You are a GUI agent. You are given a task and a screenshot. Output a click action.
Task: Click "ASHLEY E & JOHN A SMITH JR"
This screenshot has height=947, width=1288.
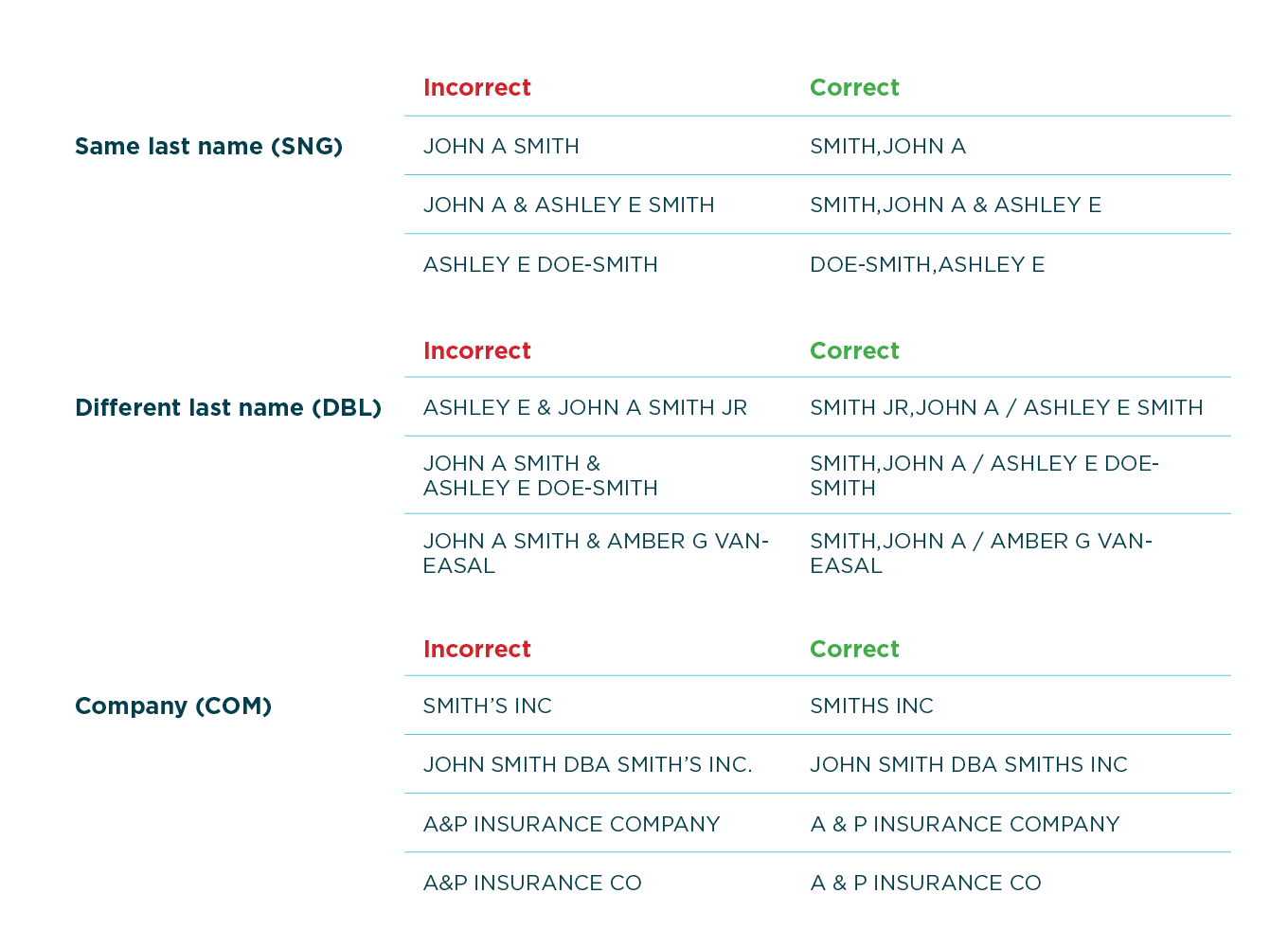tap(584, 408)
